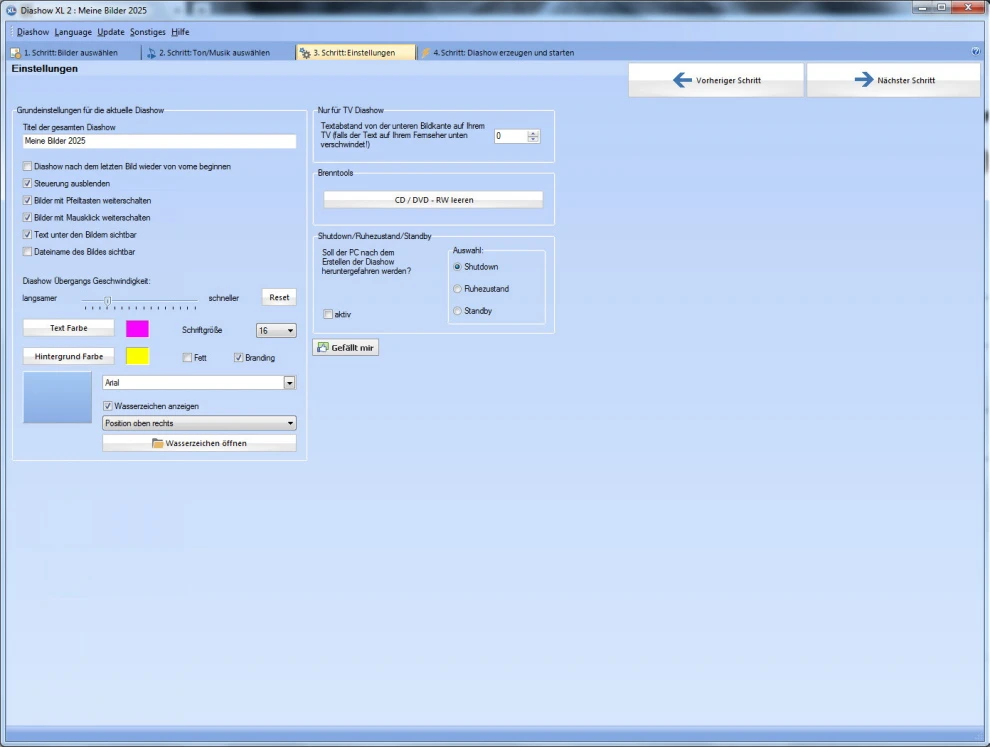The image size is (990, 747).
Task: Click the transition speed slider handle
Action: (x=108, y=301)
